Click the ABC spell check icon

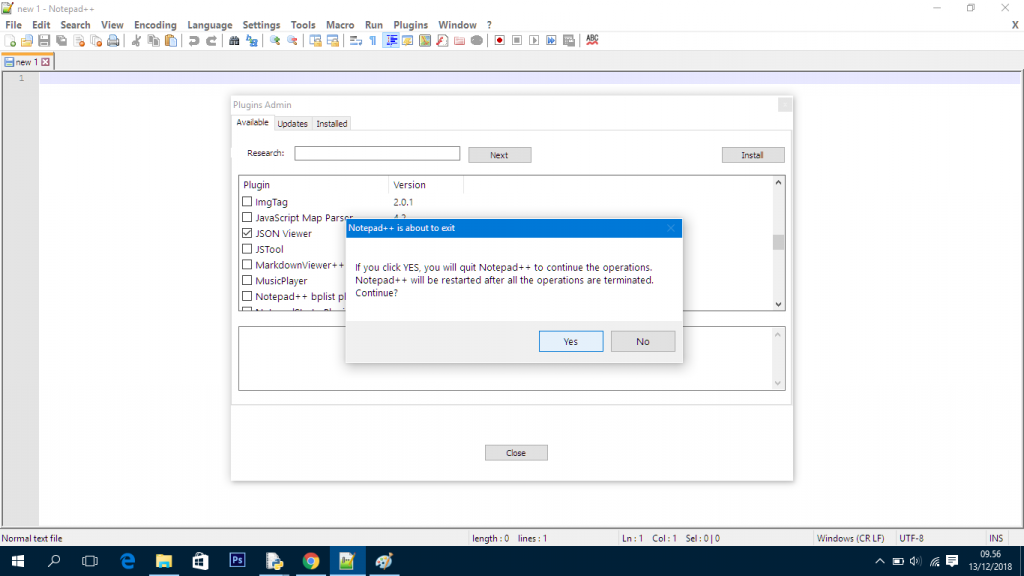(592, 40)
